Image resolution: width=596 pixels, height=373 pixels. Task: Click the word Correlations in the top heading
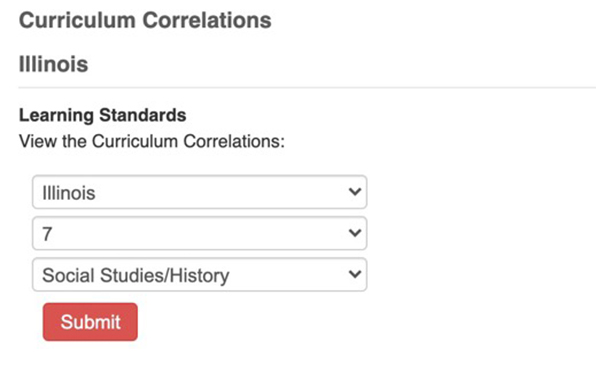coord(207,20)
